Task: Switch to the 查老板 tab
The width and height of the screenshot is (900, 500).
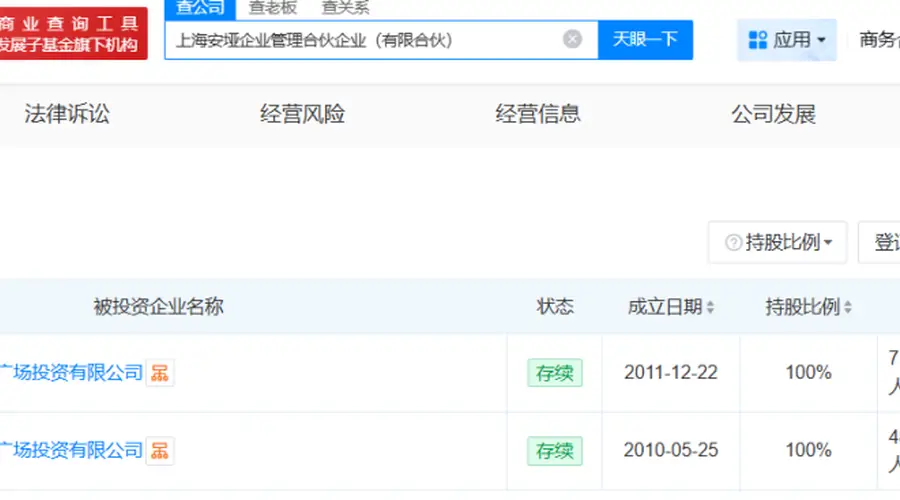Action: [x=273, y=7]
